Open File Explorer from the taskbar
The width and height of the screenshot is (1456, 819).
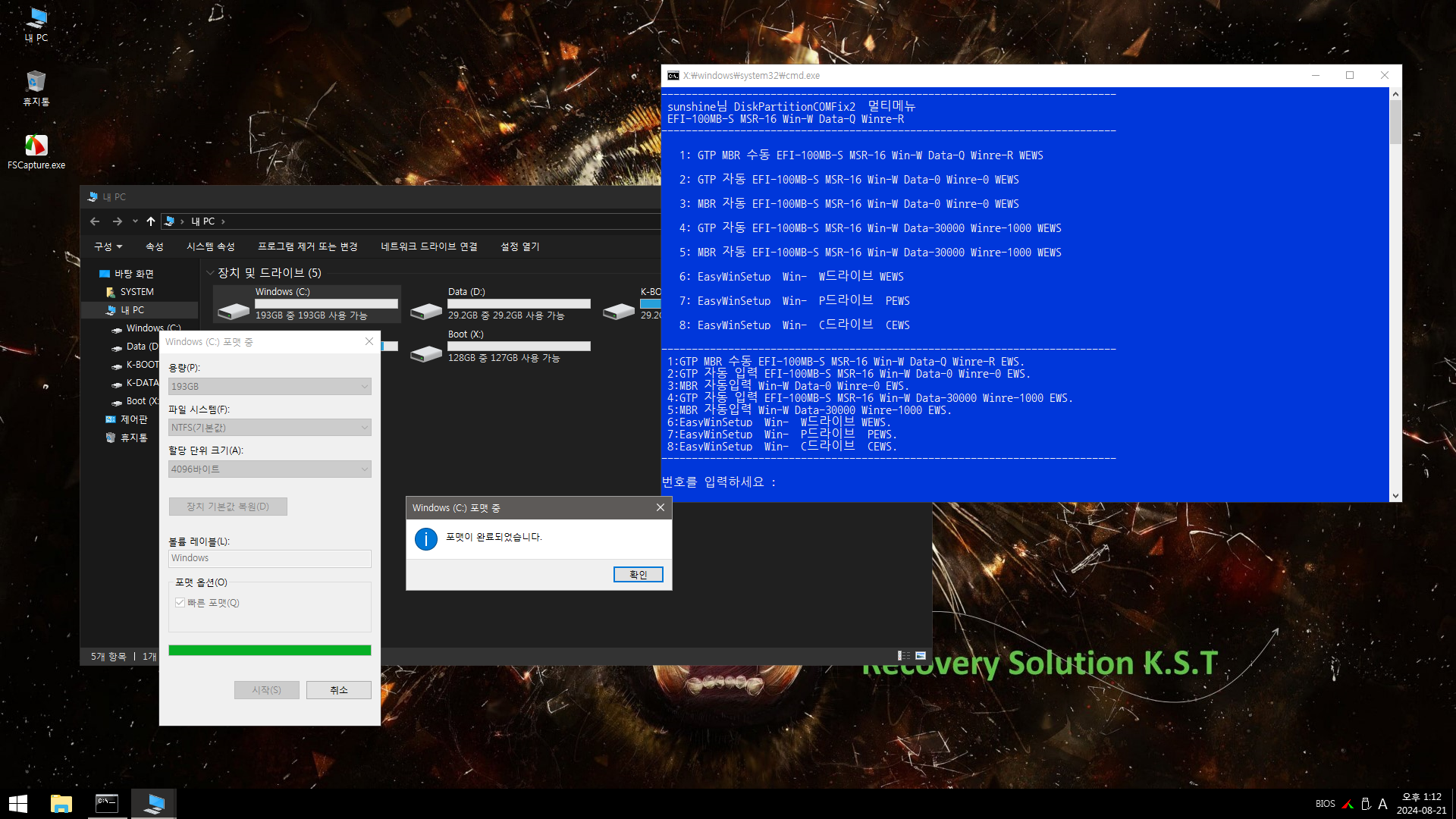pos(61,804)
